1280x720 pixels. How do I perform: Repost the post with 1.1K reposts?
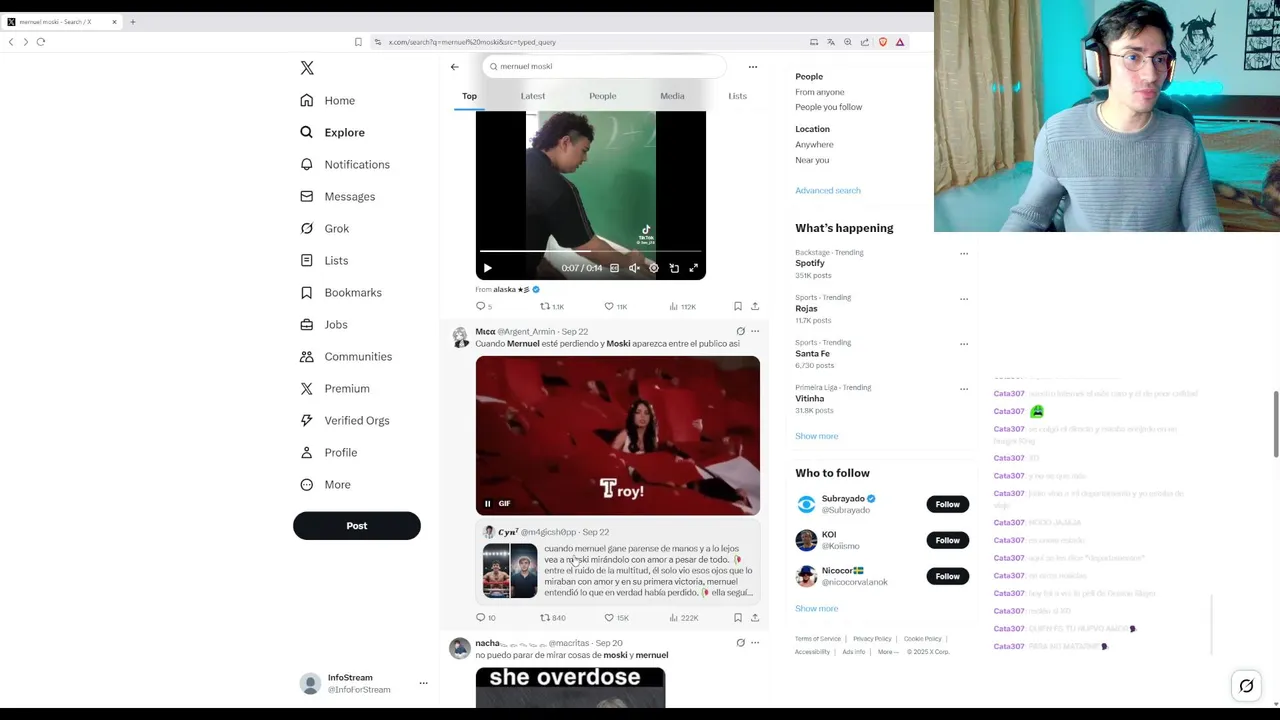coord(552,306)
